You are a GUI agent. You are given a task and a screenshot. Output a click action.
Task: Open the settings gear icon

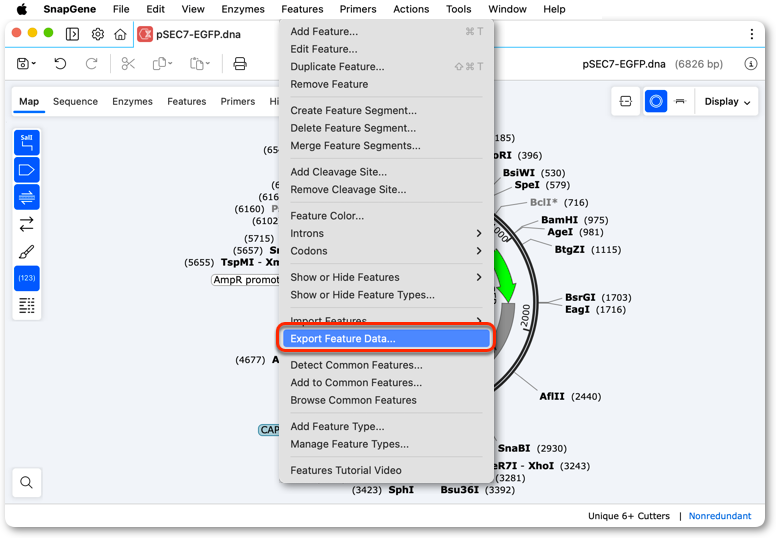click(x=98, y=34)
